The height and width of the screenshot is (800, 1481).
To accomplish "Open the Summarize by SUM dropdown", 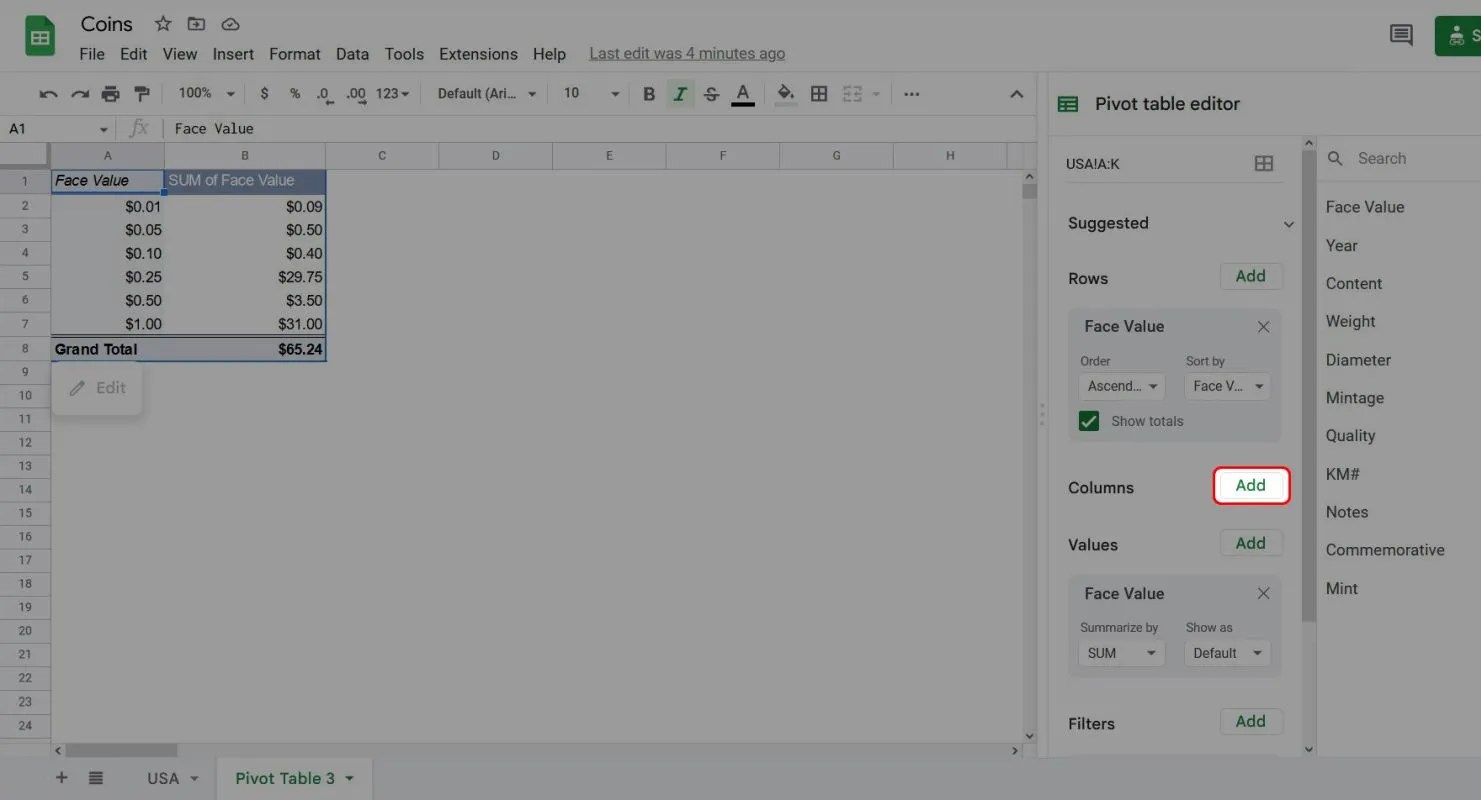I will tap(1121, 652).
